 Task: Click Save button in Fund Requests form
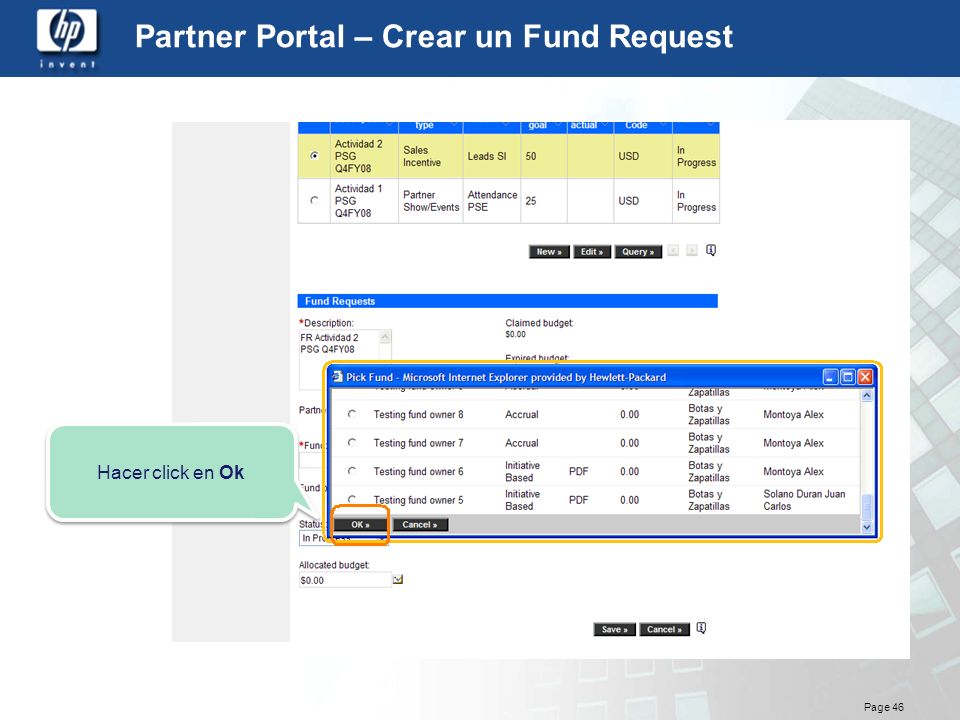(614, 629)
